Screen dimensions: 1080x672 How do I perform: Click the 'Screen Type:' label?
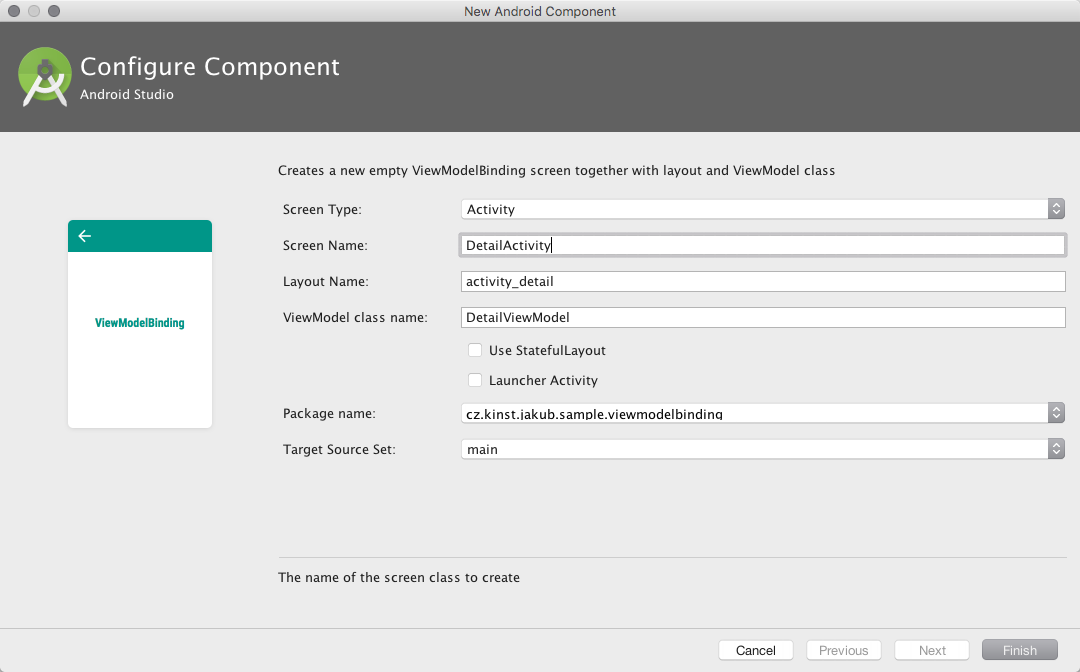tap(322, 209)
